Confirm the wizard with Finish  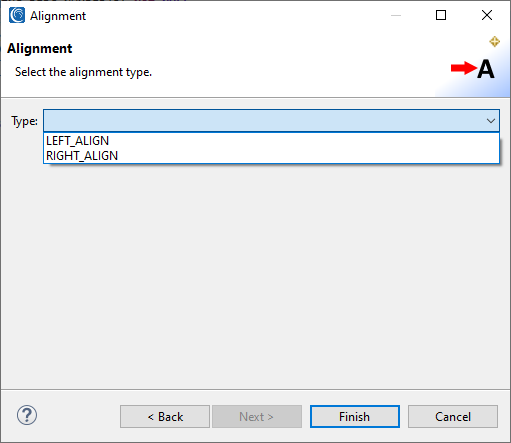coord(355,417)
